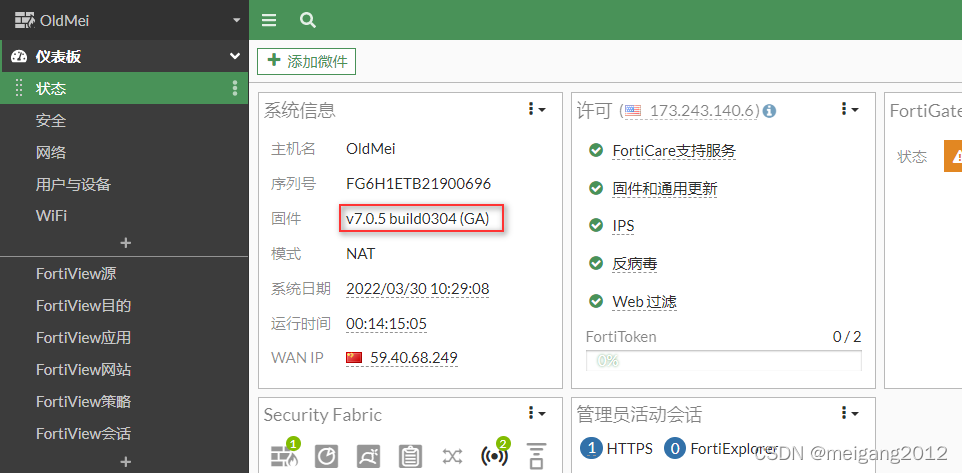This screenshot has height=473, width=962.
Task: Click the 运行时间 value 00:14:15:05
Action: (386, 323)
